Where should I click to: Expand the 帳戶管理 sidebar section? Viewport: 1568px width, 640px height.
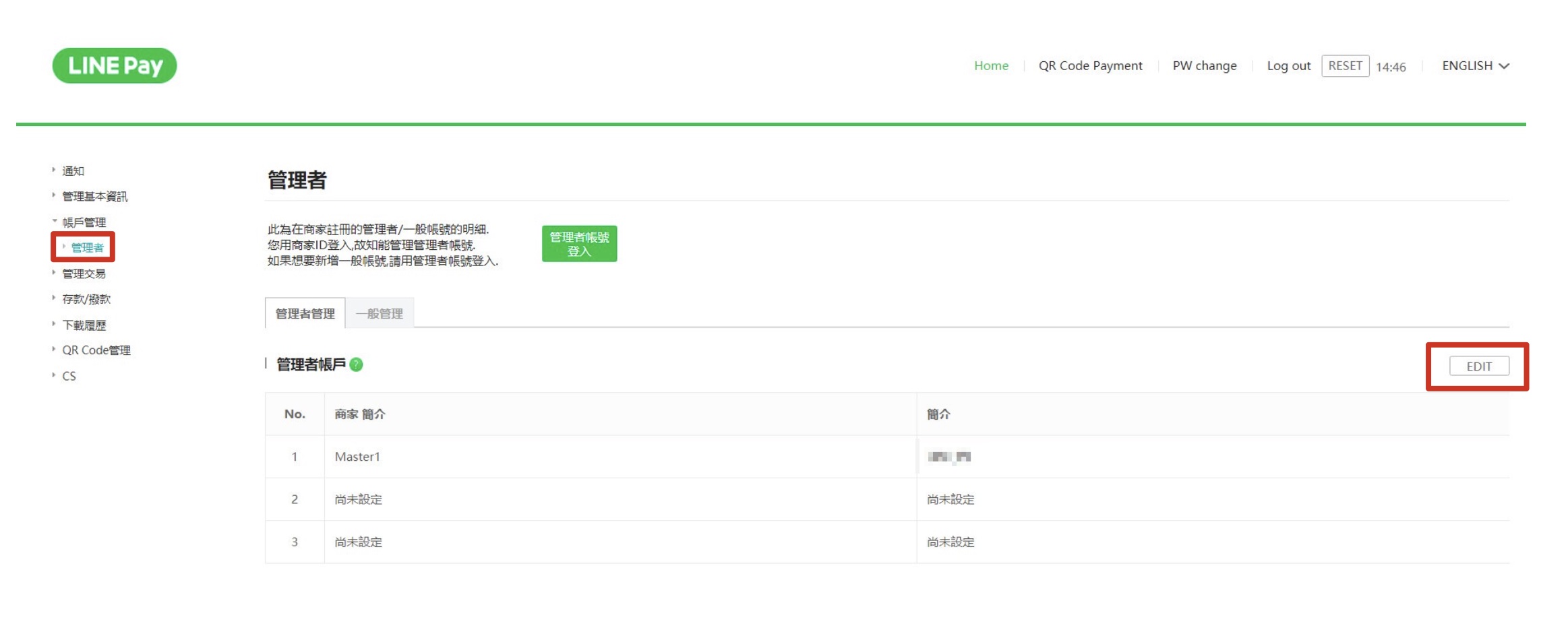(84, 222)
